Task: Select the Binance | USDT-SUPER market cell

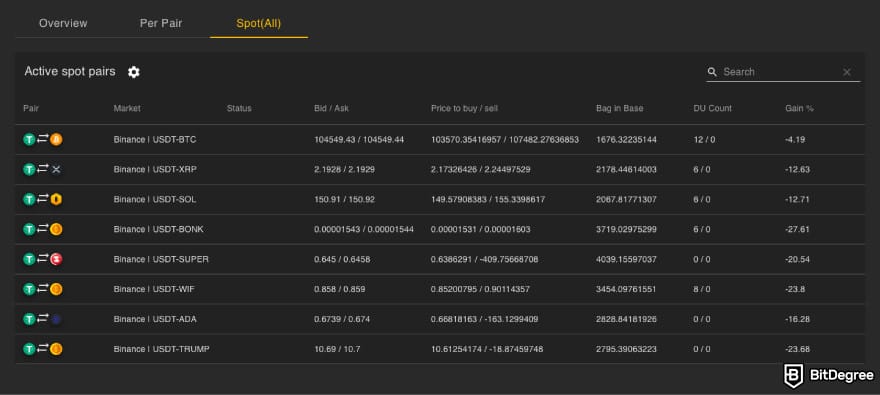Action: click(x=161, y=259)
